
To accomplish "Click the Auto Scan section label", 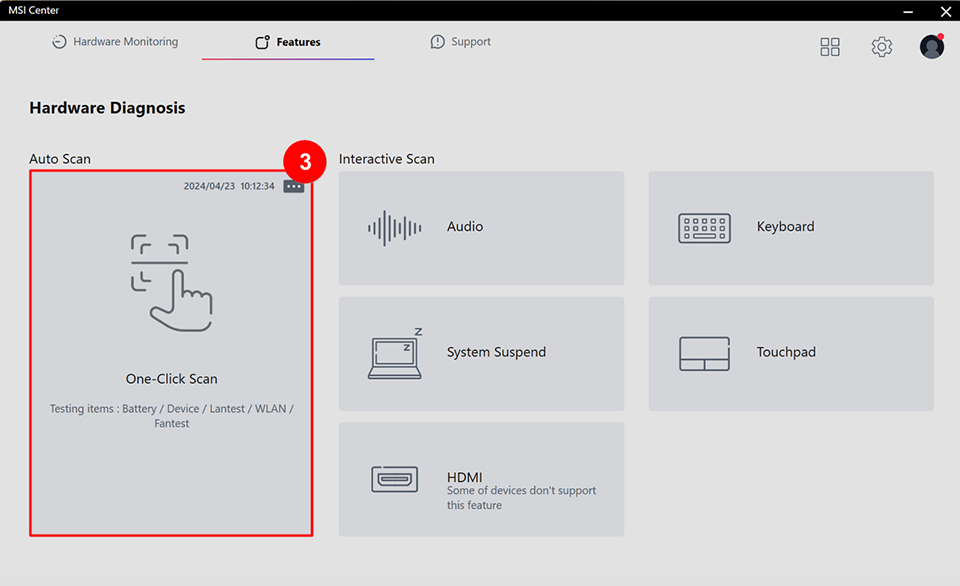I will [x=60, y=159].
